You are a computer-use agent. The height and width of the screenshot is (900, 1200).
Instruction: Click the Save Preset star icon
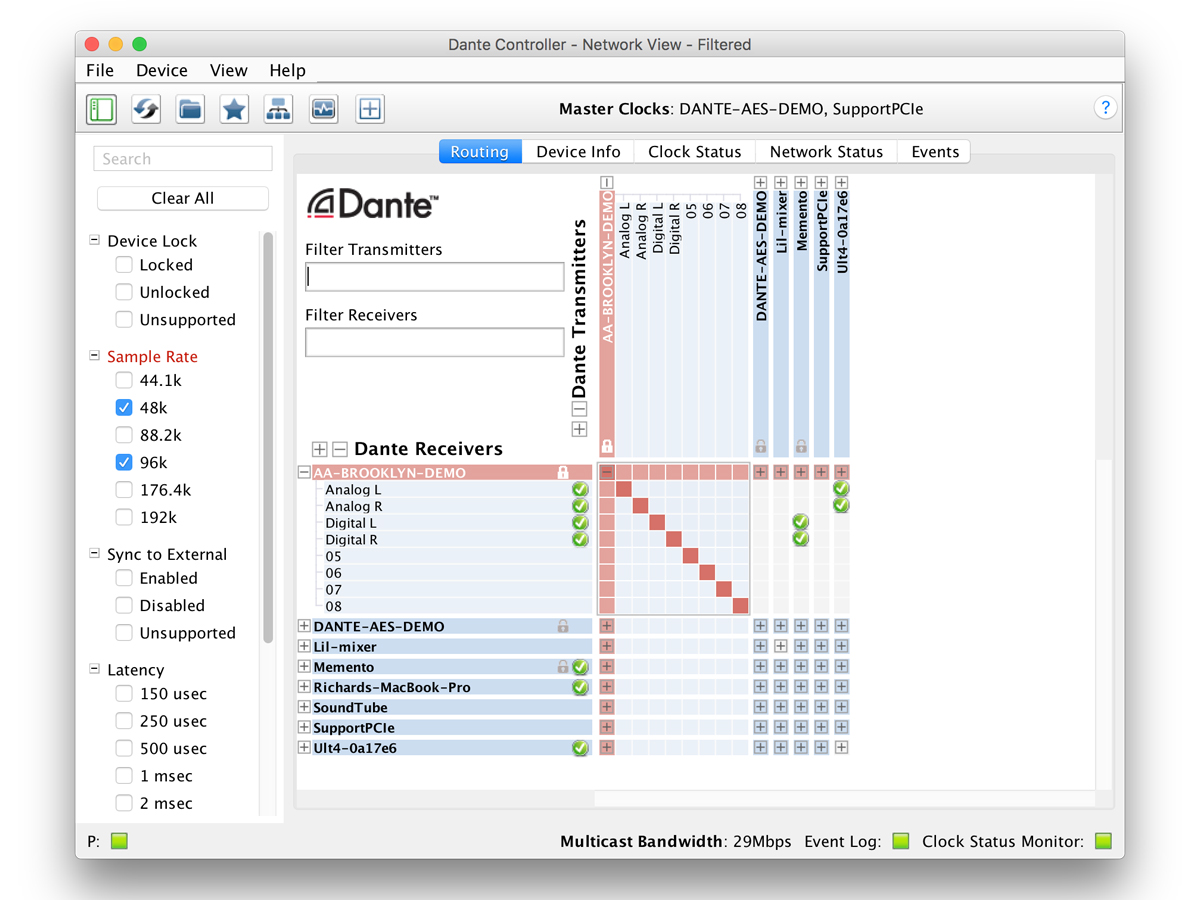point(234,108)
